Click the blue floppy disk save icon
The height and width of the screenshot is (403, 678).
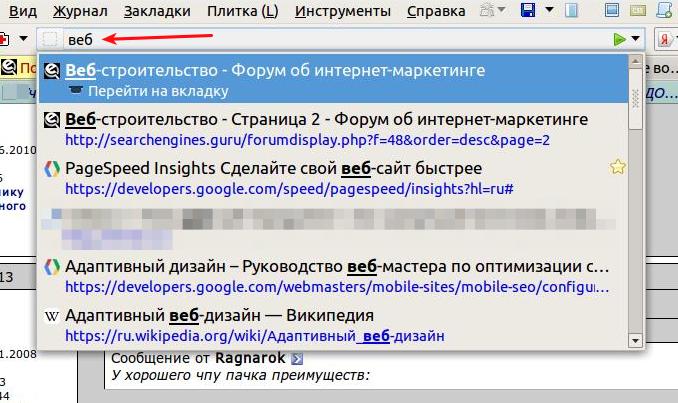tap(528, 10)
